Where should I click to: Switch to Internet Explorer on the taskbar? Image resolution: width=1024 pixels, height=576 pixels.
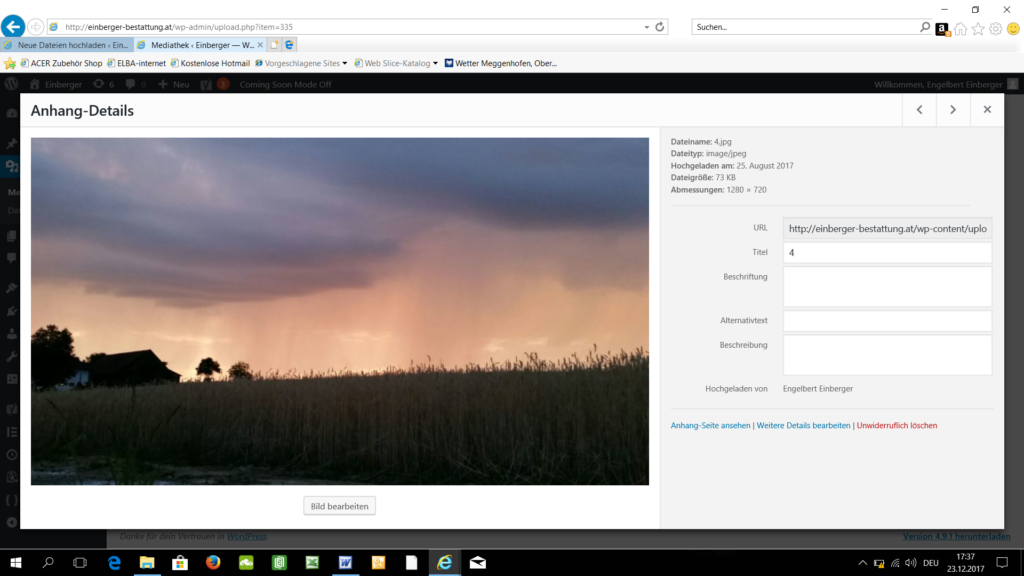coord(445,562)
